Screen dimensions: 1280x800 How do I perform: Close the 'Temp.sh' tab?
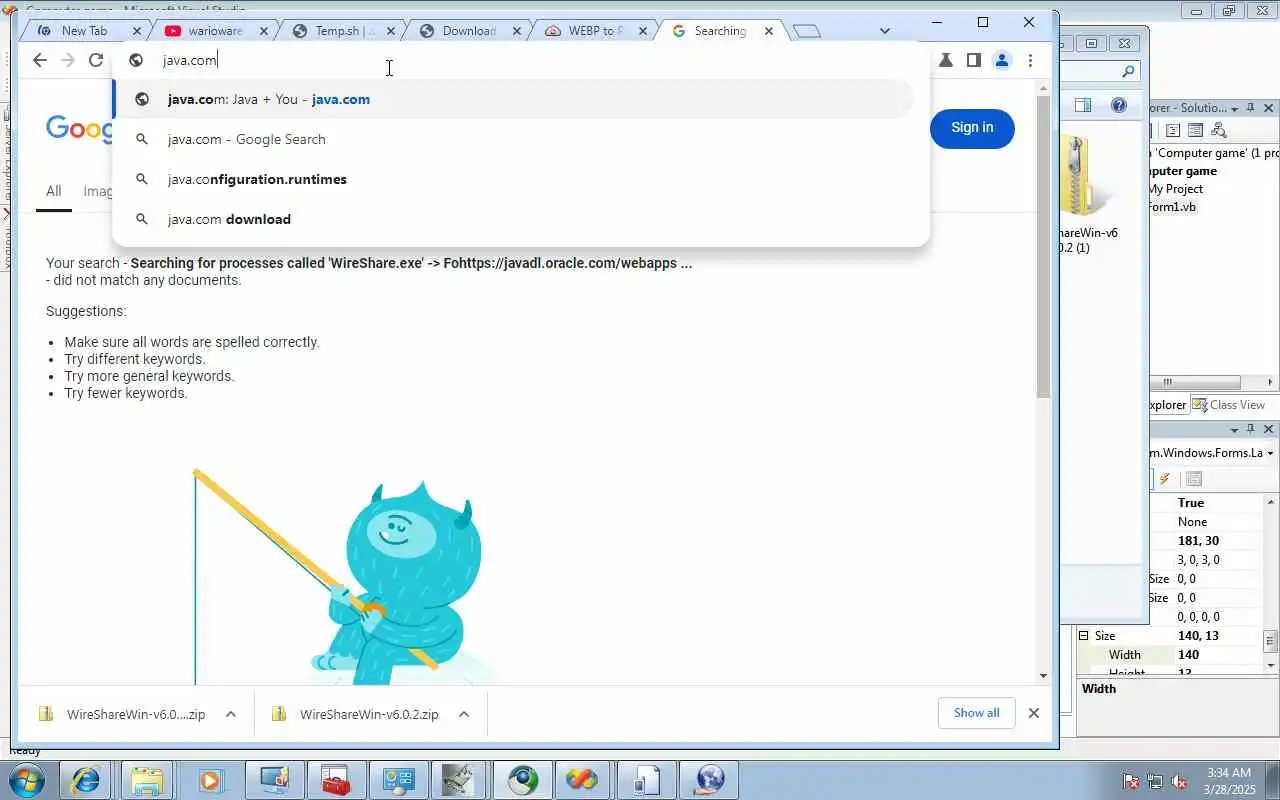[x=391, y=31]
